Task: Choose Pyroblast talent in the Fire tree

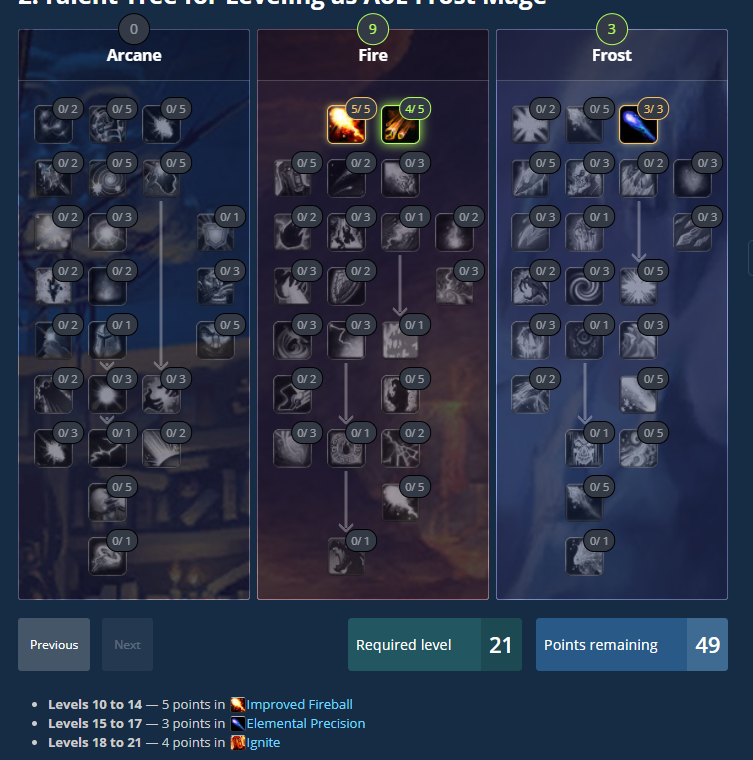Action: coord(400,233)
